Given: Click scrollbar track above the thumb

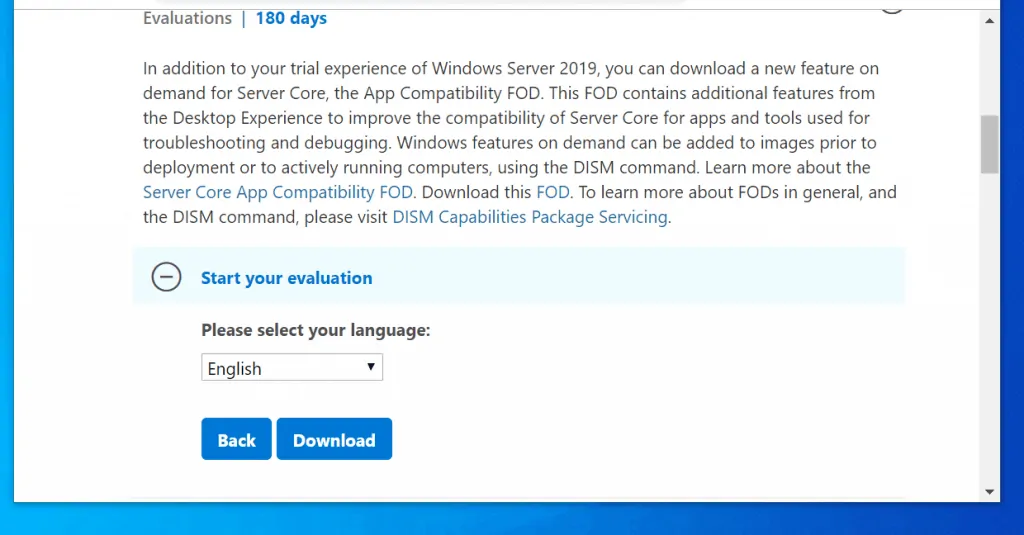Looking at the screenshot, I should pyautogui.click(x=989, y=70).
